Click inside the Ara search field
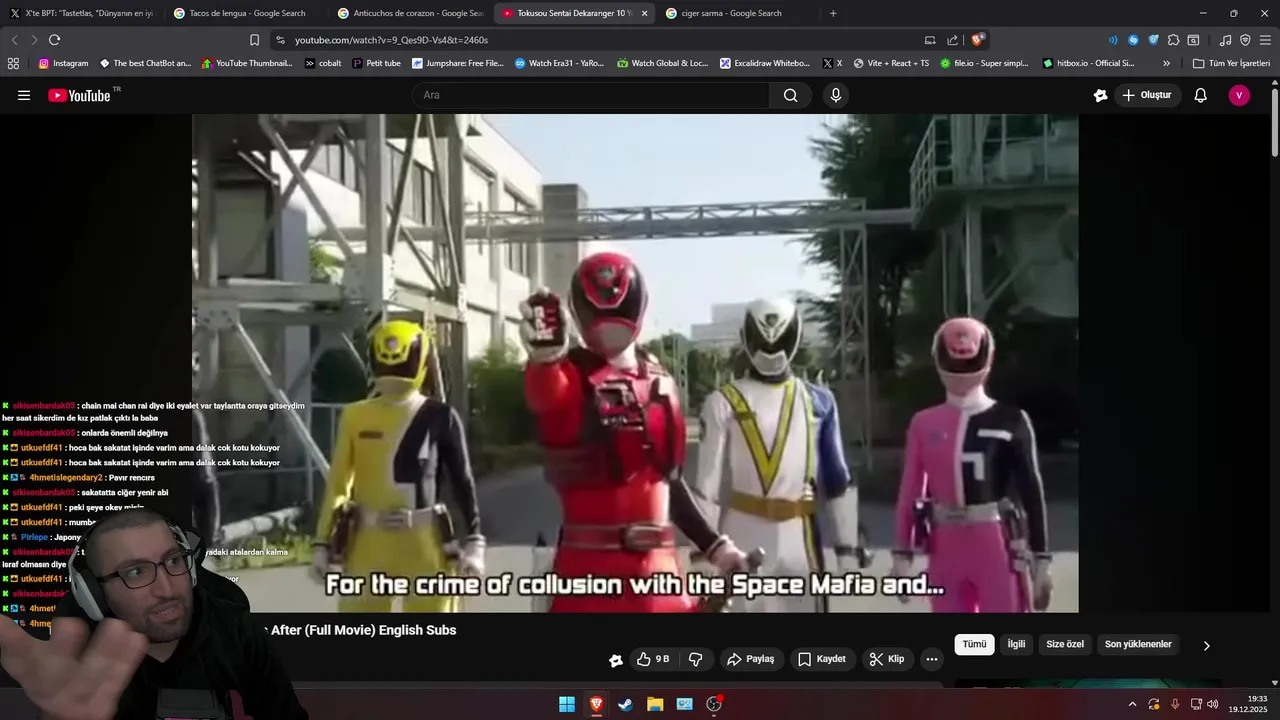Screen dimensions: 1280x720 pos(590,95)
